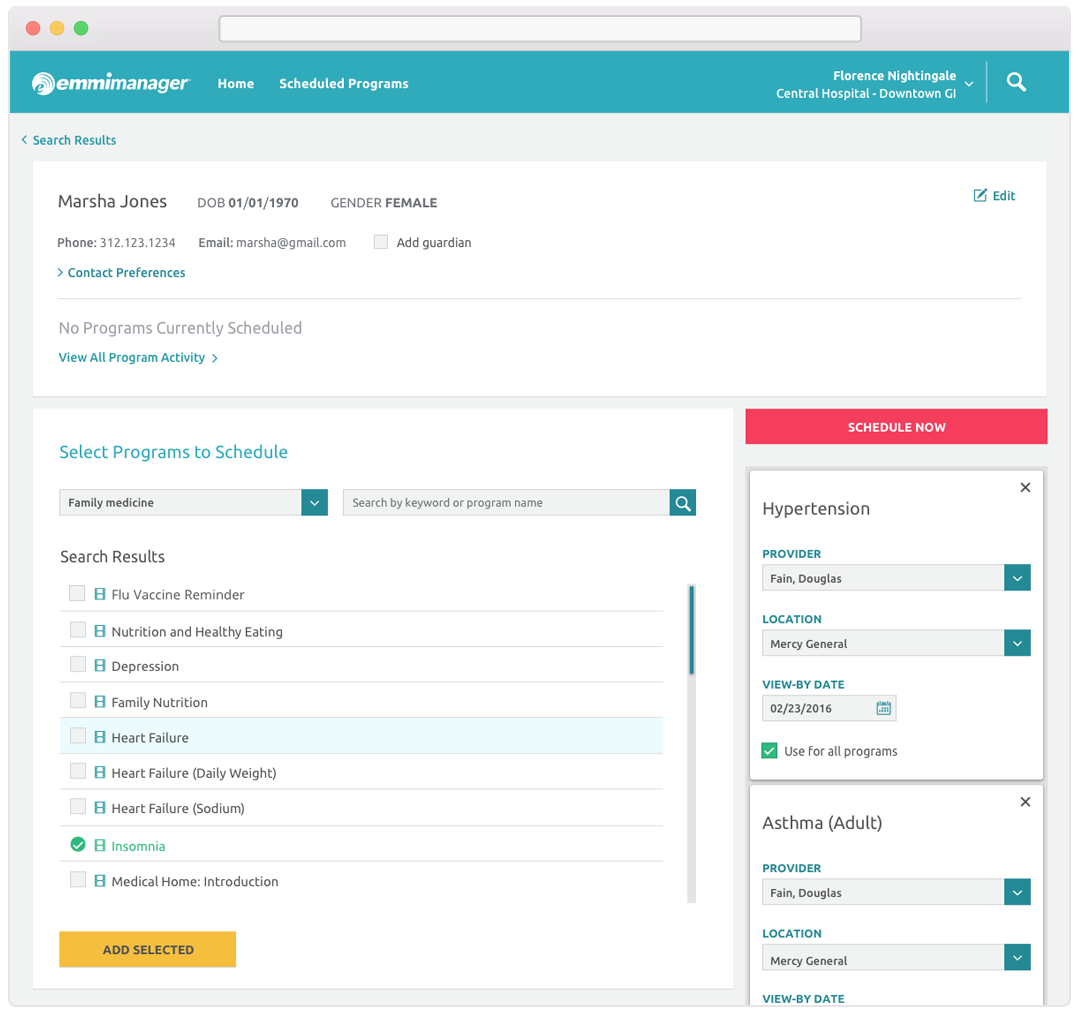The height and width of the screenshot is (1016, 1080).
Task: Click the search magnifier icon in header
Action: (1016, 83)
